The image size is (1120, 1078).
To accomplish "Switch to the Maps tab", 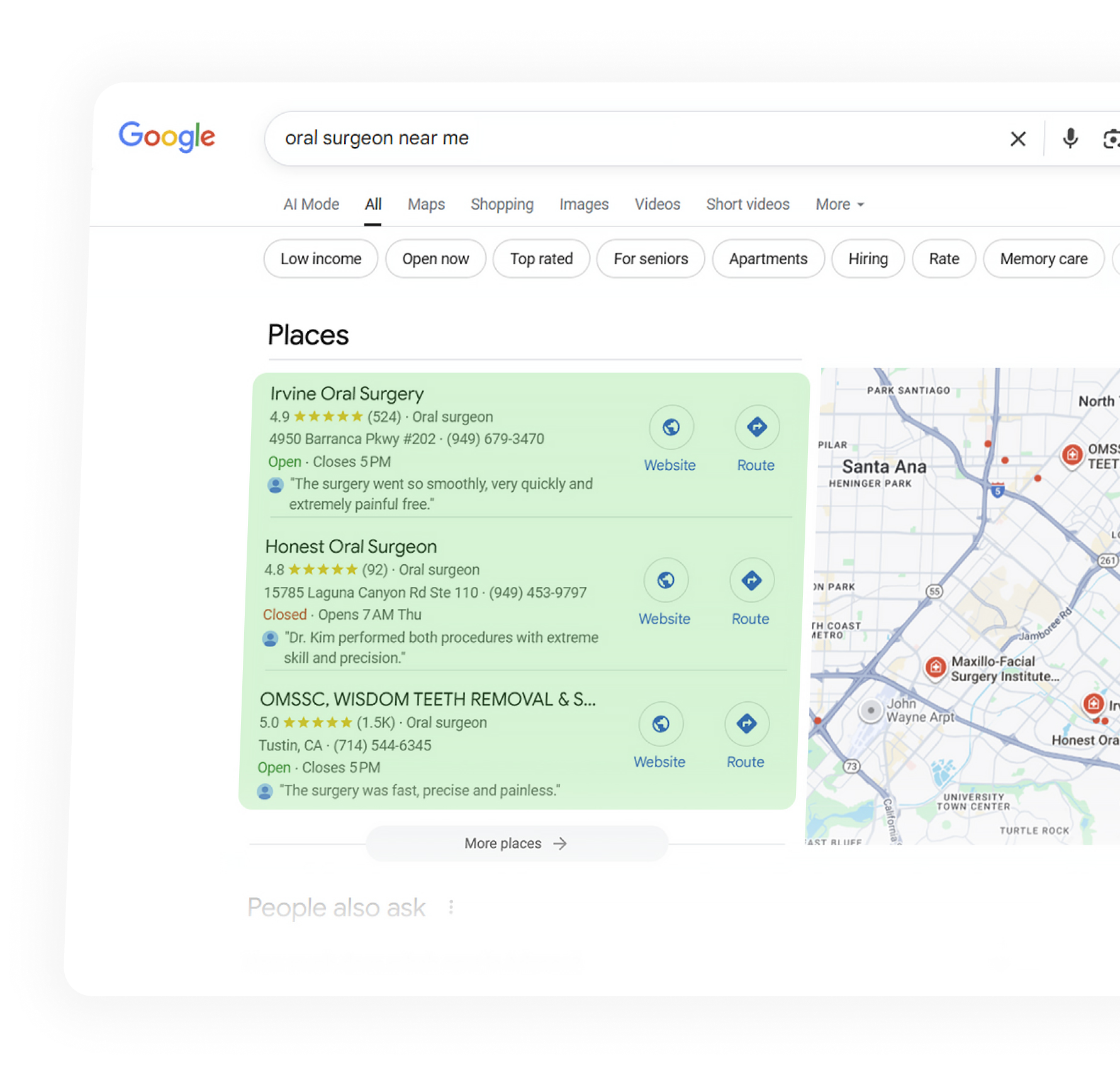I will (426, 204).
